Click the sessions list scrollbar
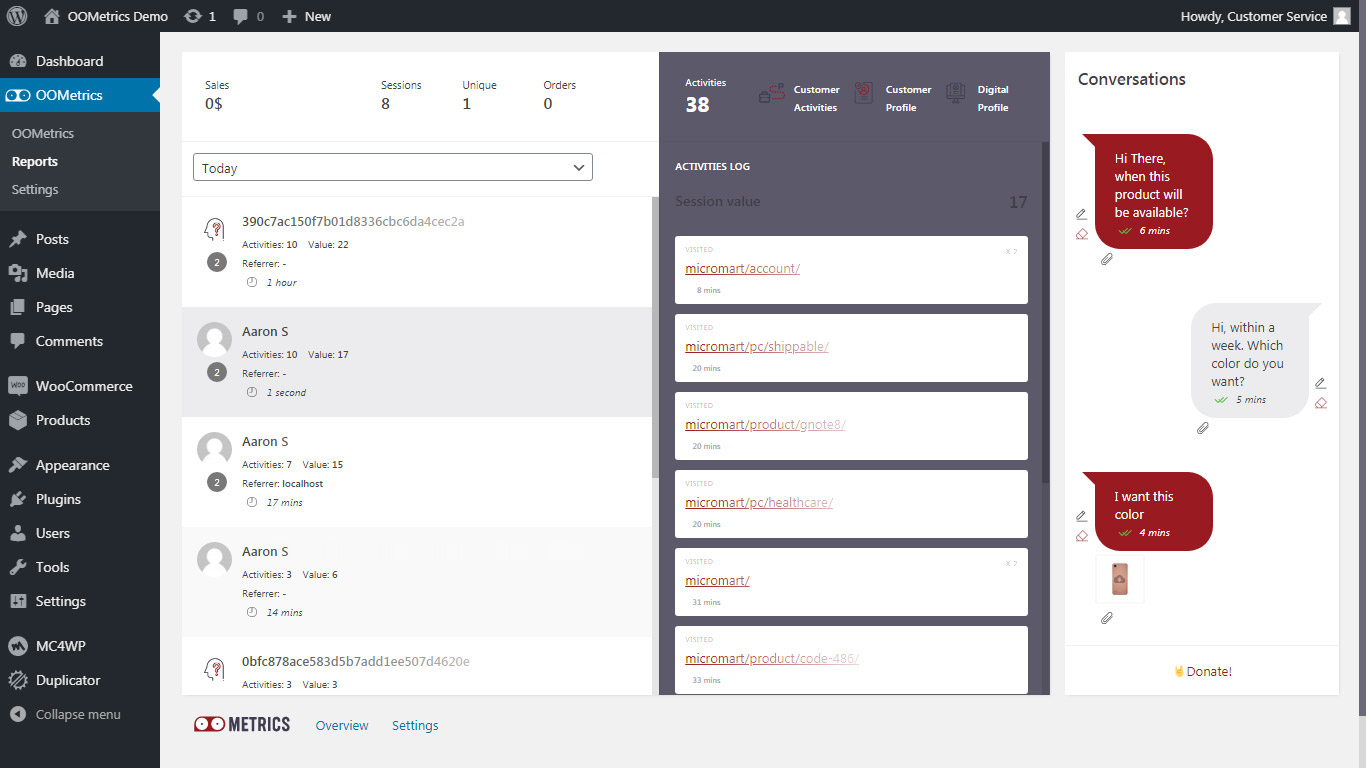This screenshot has width=1366, height=768. 655,336
